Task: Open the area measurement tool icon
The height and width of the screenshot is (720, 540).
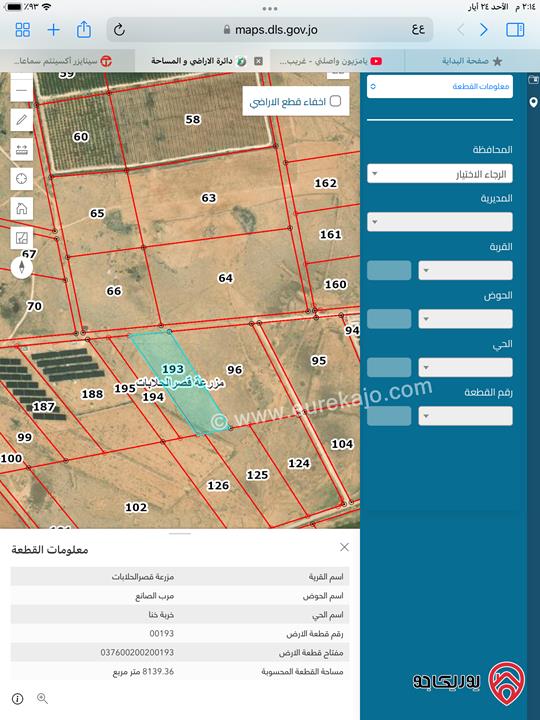Action: 22,238
